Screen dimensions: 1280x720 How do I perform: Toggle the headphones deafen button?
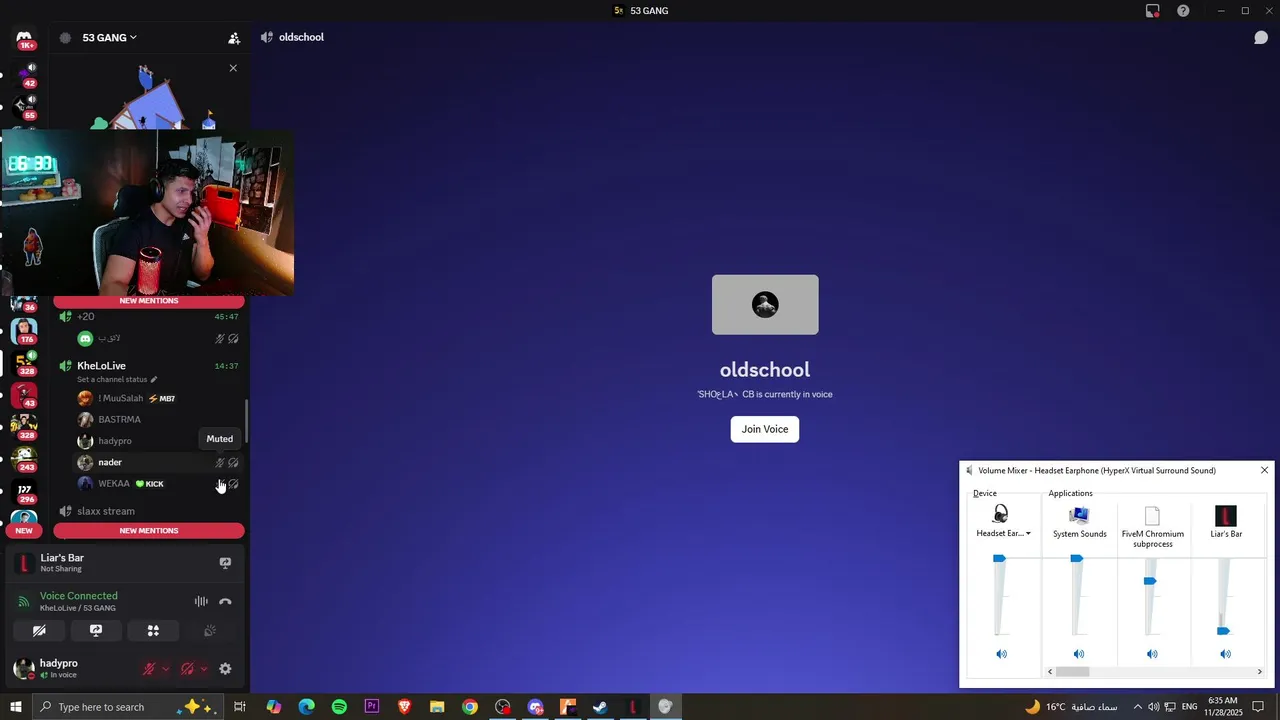click(x=187, y=669)
